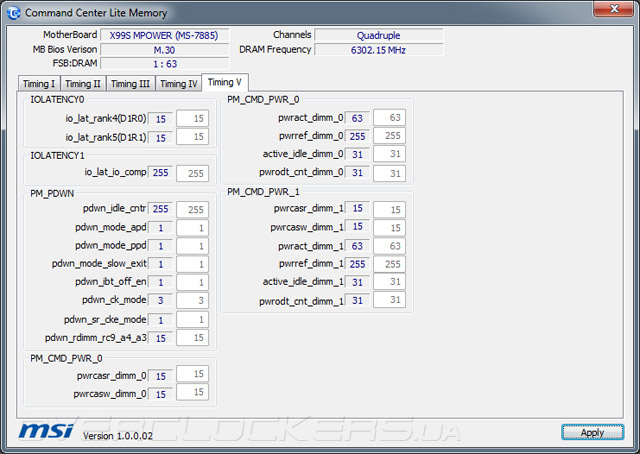Click the Timing V tab
The height and width of the screenshot is (454, 640).
pyautogui.click(x=225, y=82)
